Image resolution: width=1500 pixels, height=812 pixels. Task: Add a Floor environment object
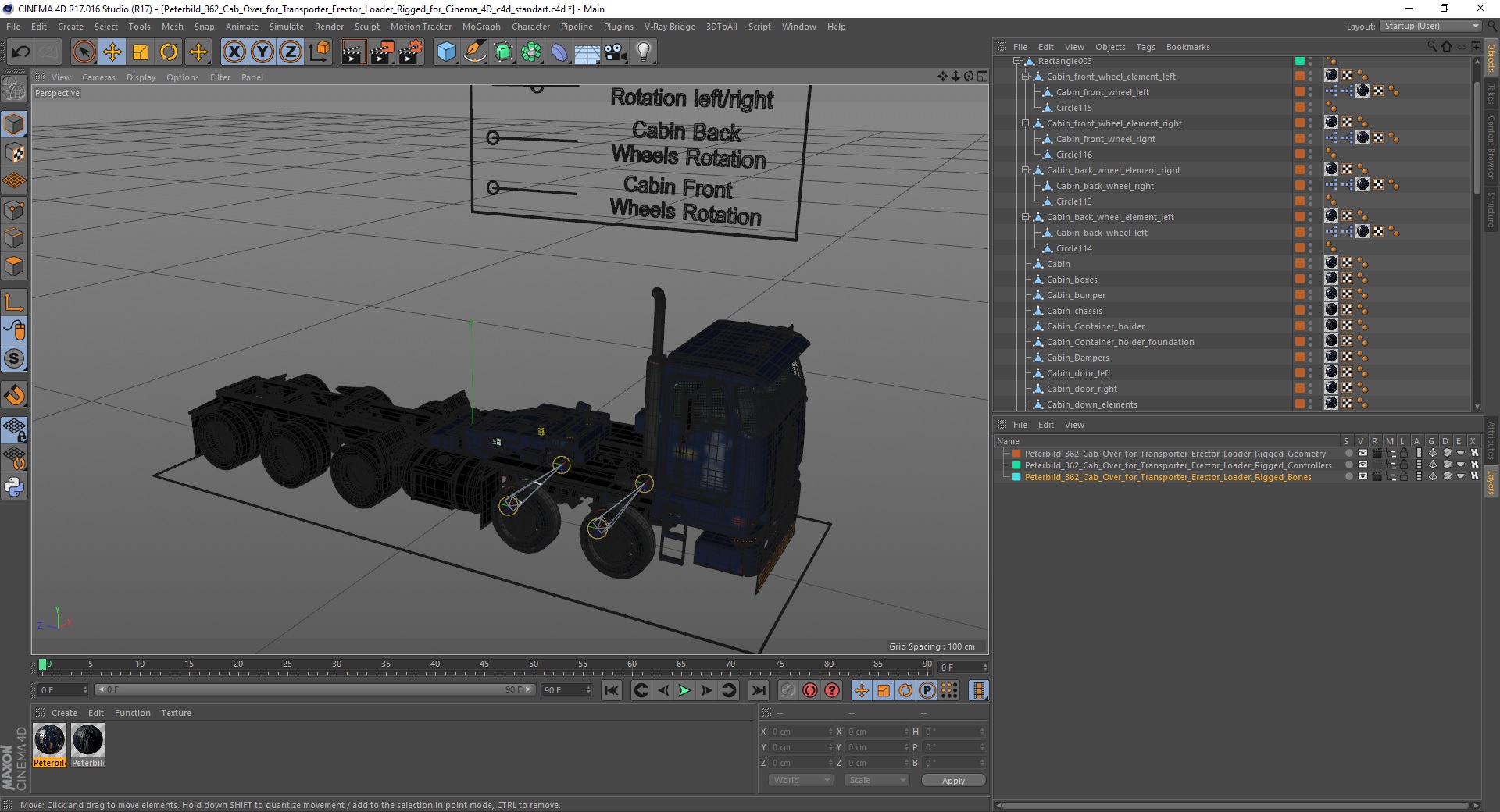[x=587, y=52]
